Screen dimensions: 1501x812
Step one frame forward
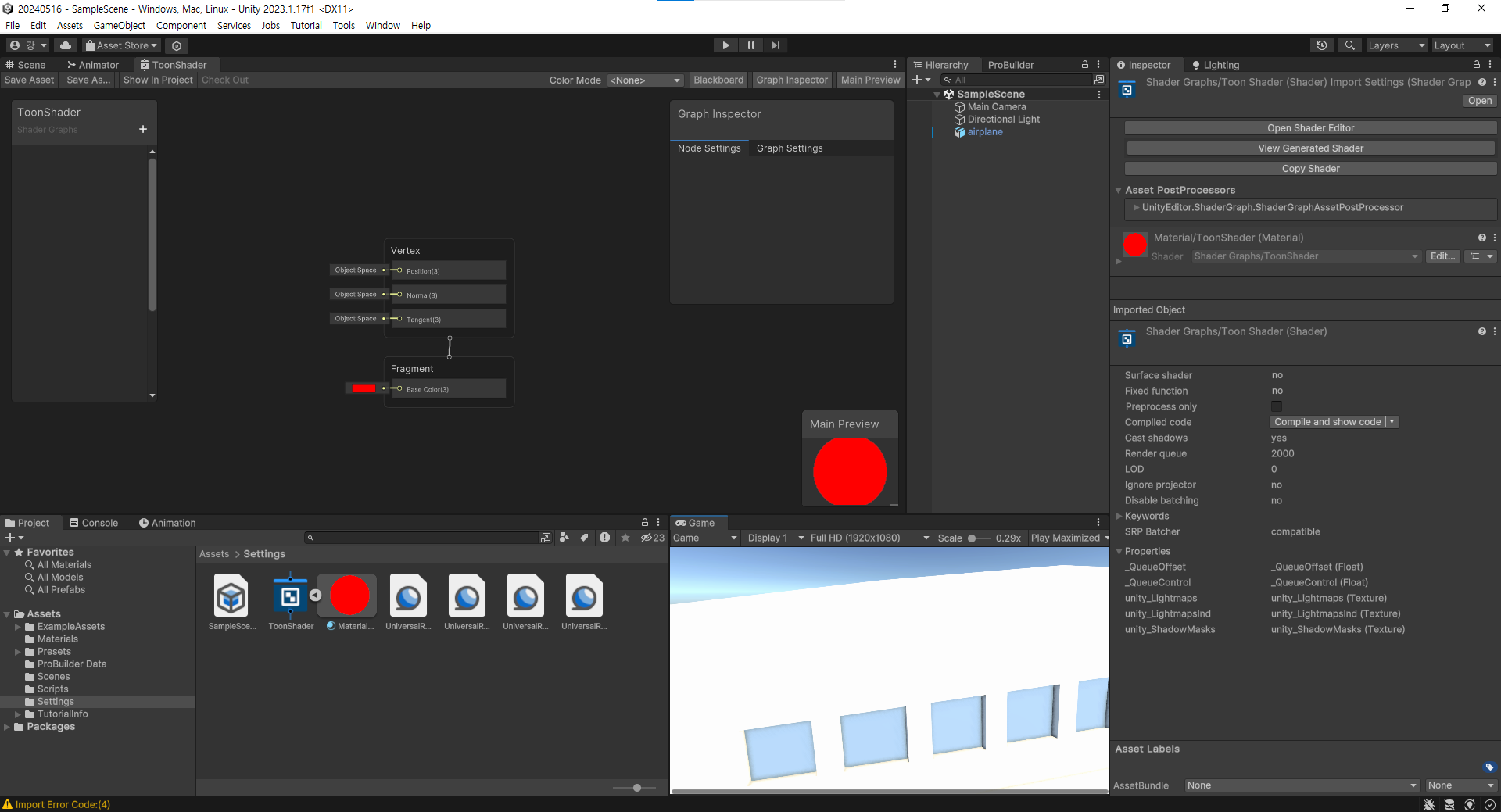(775, 45)
